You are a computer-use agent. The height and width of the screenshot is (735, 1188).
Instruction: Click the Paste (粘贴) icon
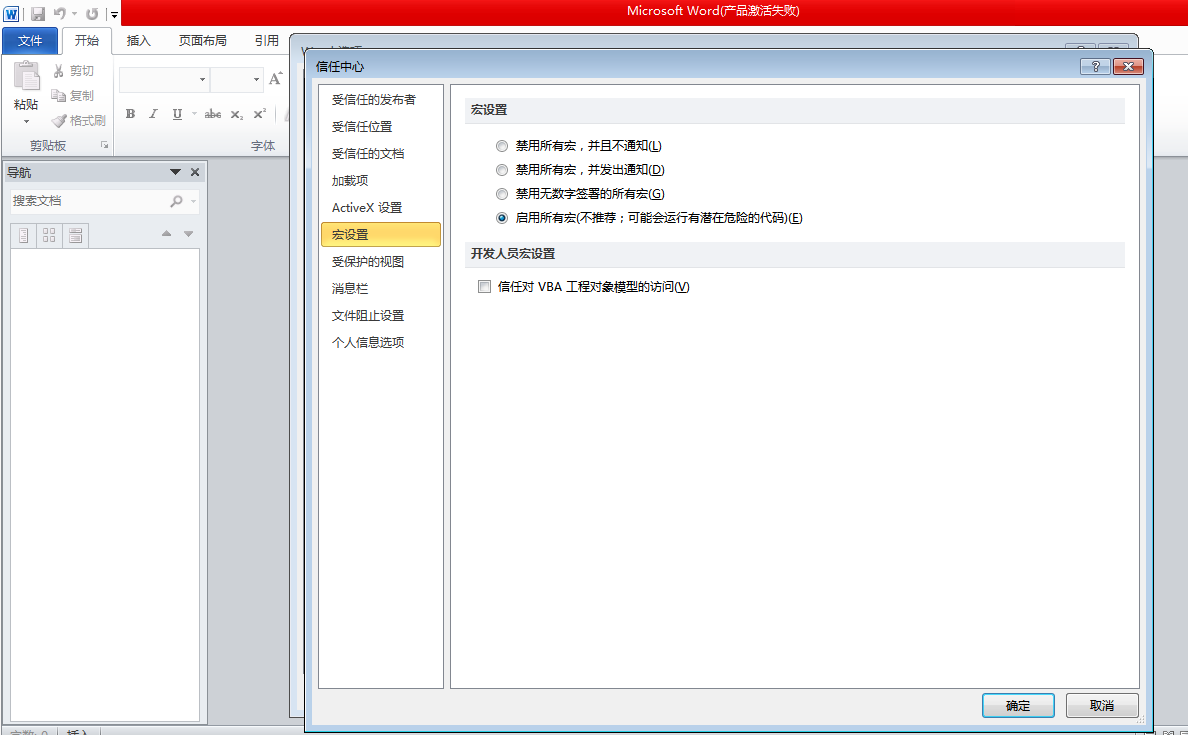click(26, 77)
